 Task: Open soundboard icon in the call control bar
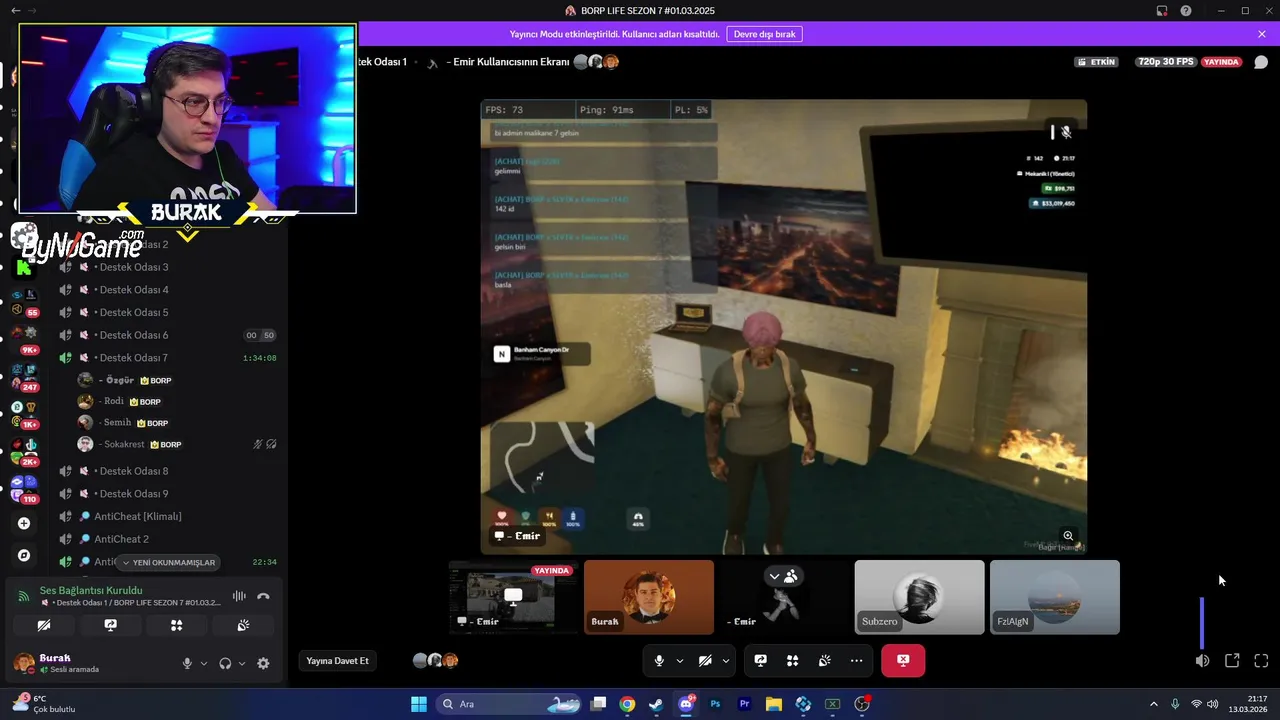[824, 661]
